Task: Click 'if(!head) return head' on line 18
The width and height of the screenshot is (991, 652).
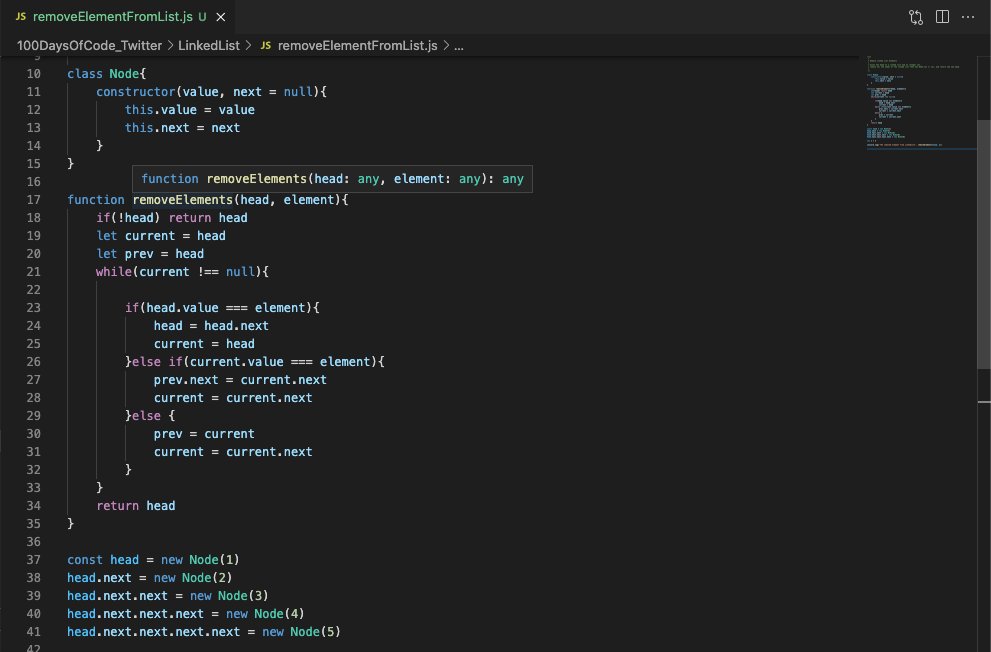Action: [x=172, y=218]
